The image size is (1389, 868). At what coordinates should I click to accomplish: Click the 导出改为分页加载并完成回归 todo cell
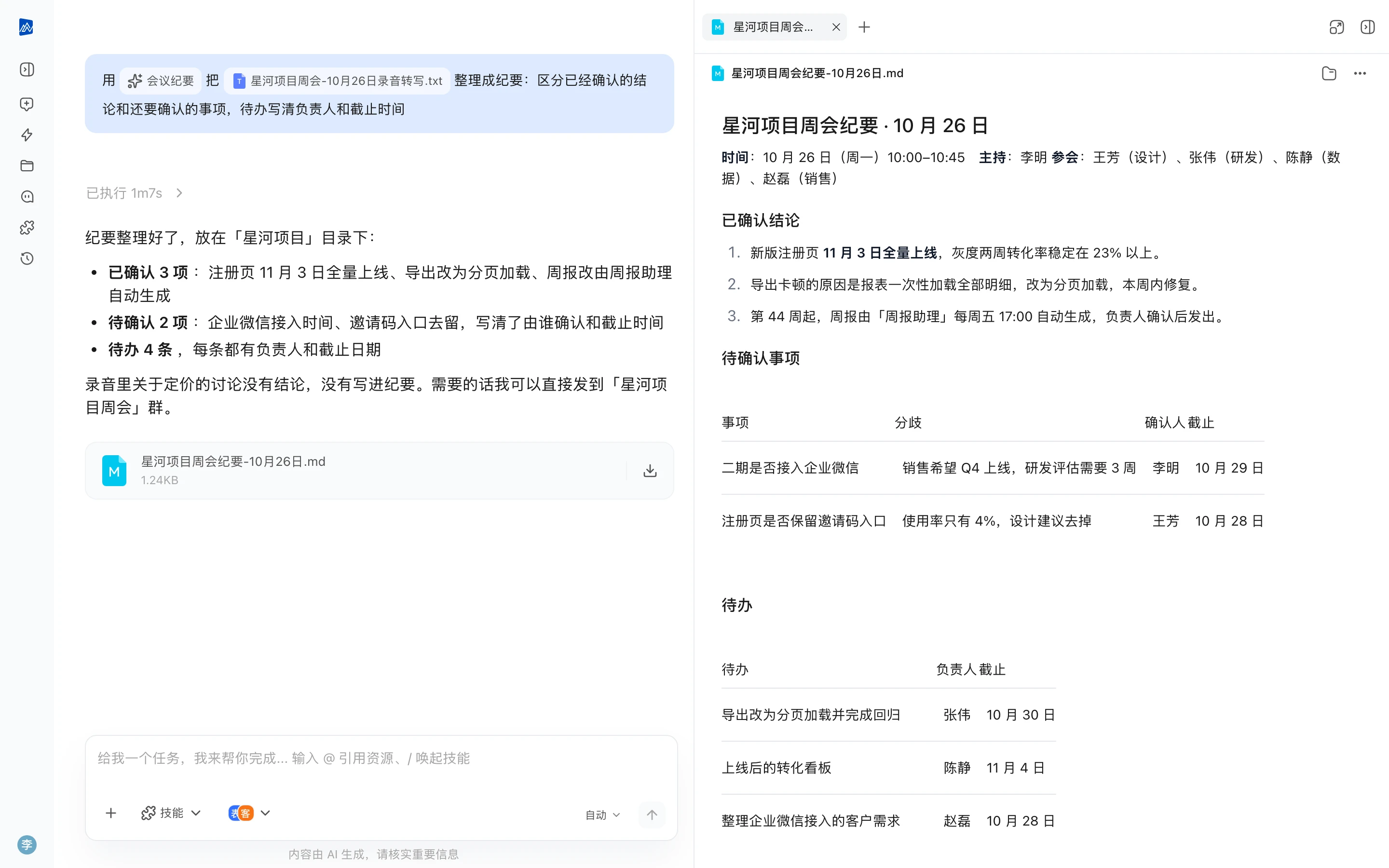click(810, 715)
